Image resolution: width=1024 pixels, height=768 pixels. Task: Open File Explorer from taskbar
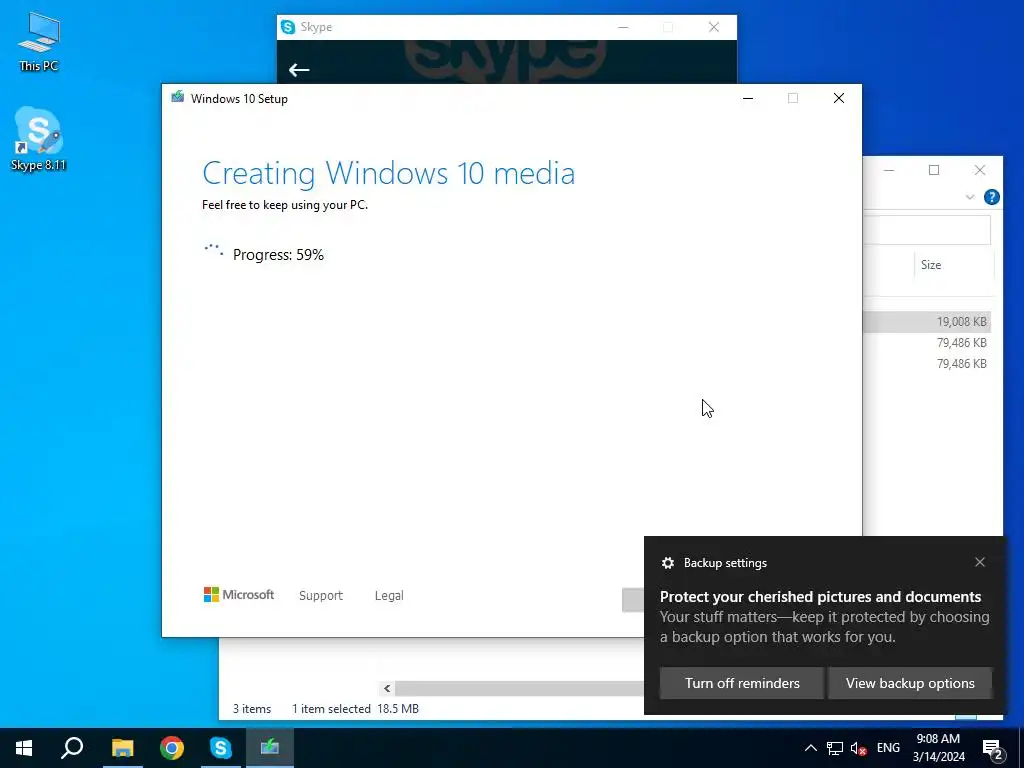point(122,748)
